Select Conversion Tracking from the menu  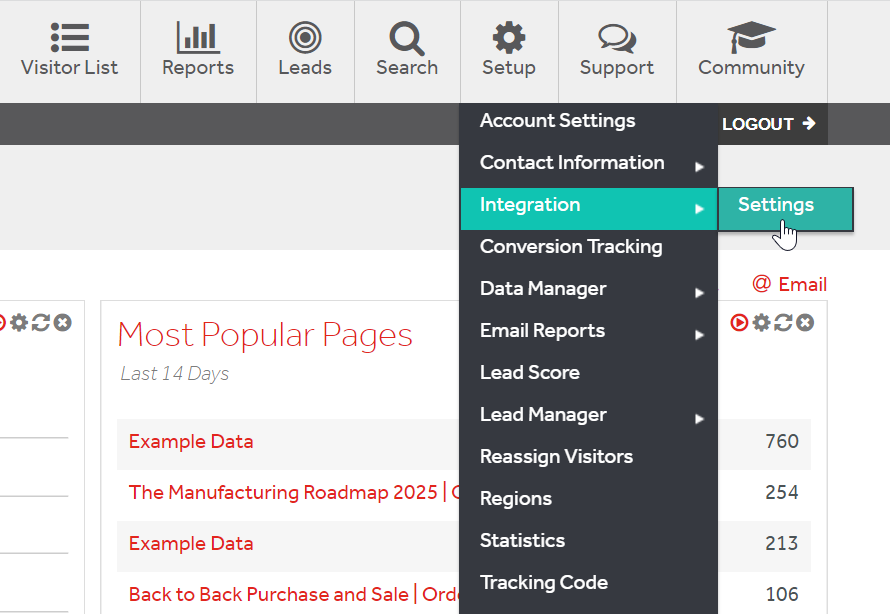(x=571, y=247)
